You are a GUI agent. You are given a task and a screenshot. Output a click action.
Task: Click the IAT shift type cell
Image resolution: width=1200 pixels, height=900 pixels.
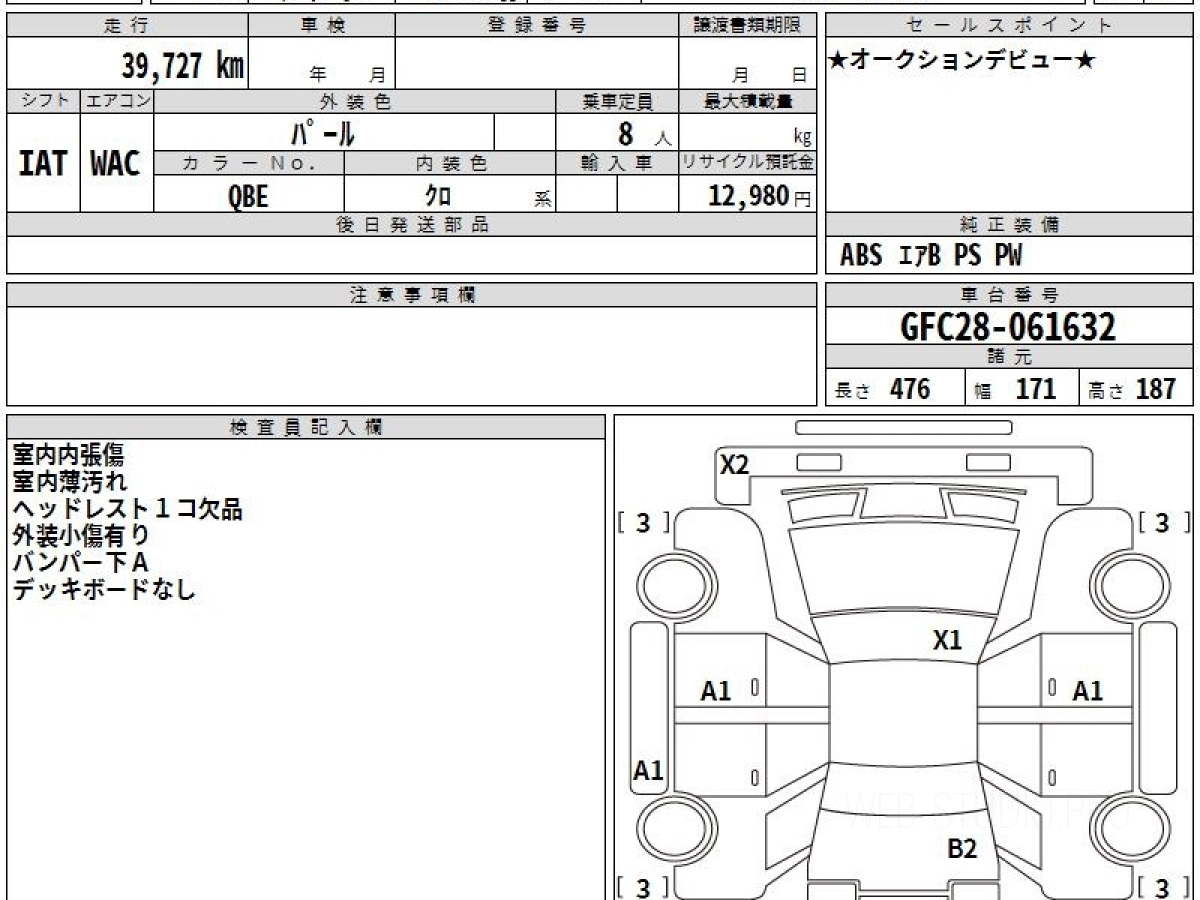click(43, 164)
